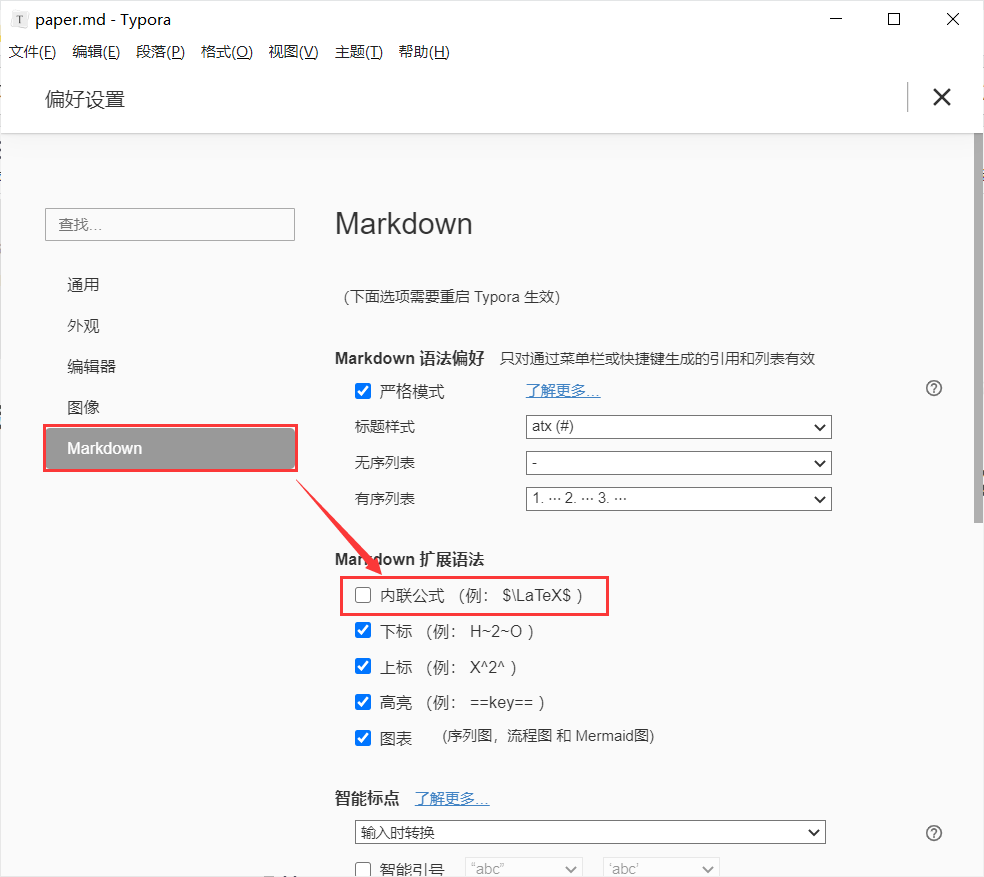Screen dimensions: 984x877
Task: Click the help icon next to smart punctuation dropdown
Action: coord(933,832)
